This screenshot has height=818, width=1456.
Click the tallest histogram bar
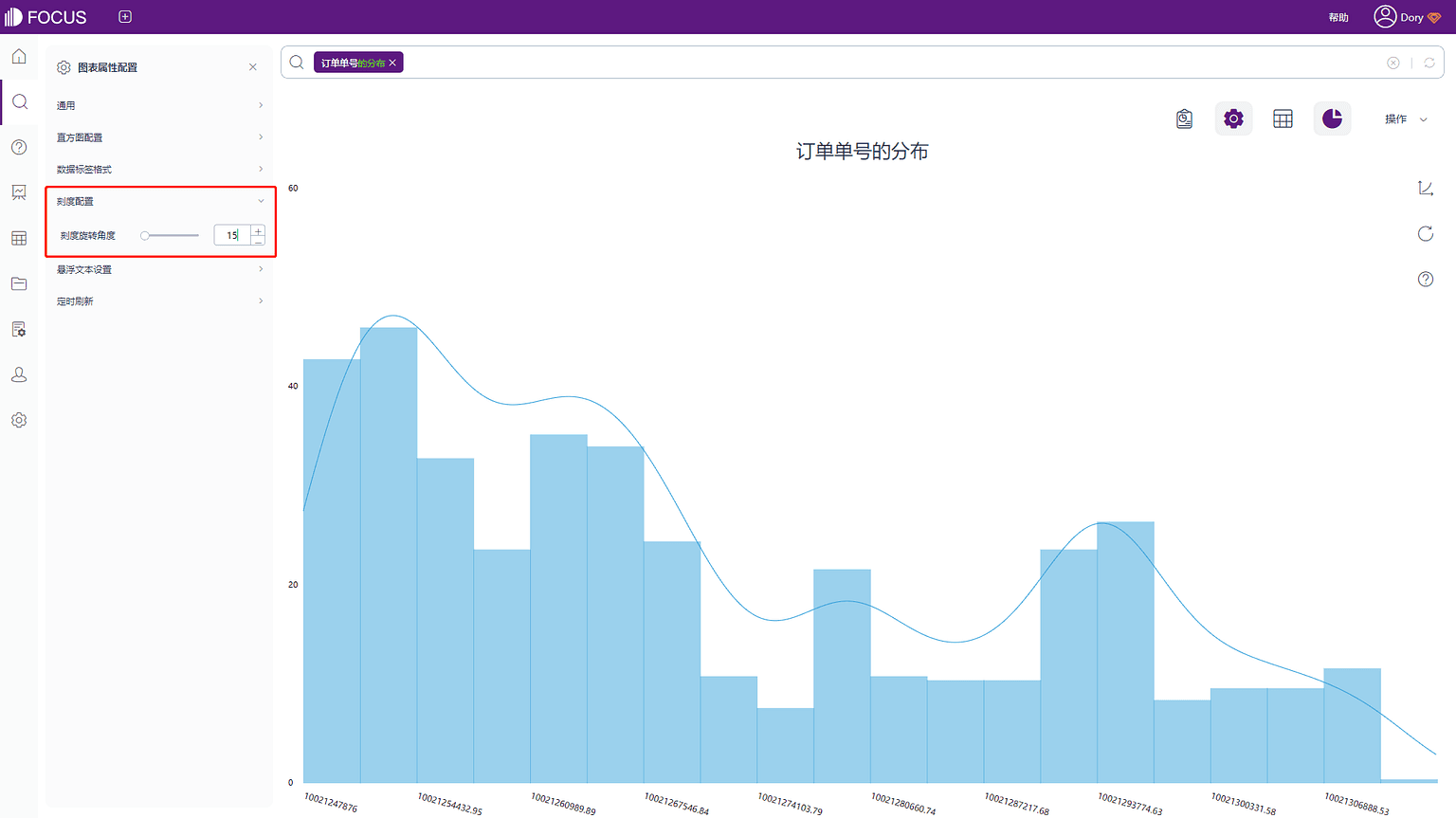click(x=389, y=554)
